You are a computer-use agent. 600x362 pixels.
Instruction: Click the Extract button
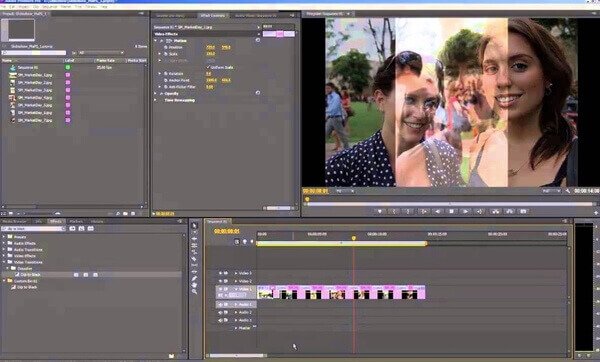click(x=509, y=211)
